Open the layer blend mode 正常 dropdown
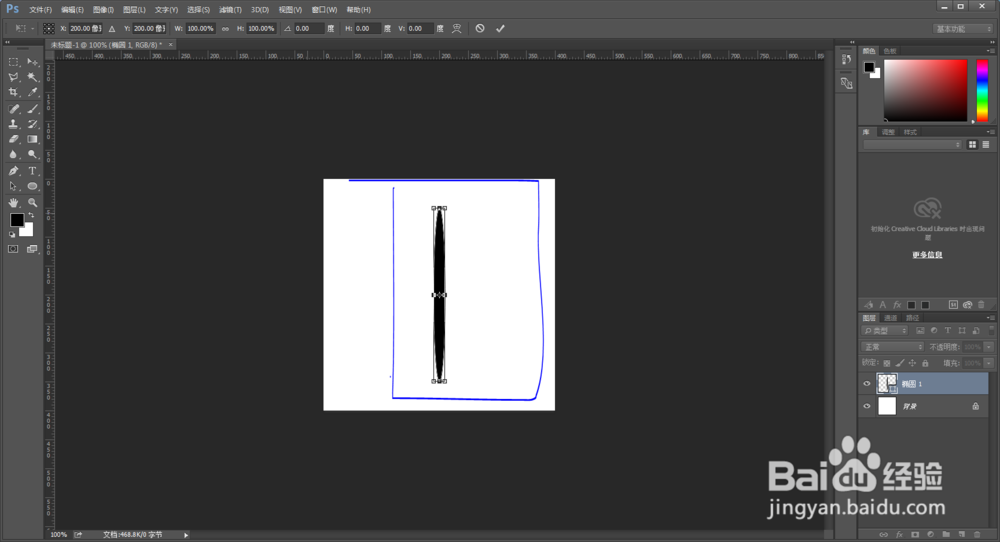The width and height of the screenshot is (1000, 542). tap(892, 347)
